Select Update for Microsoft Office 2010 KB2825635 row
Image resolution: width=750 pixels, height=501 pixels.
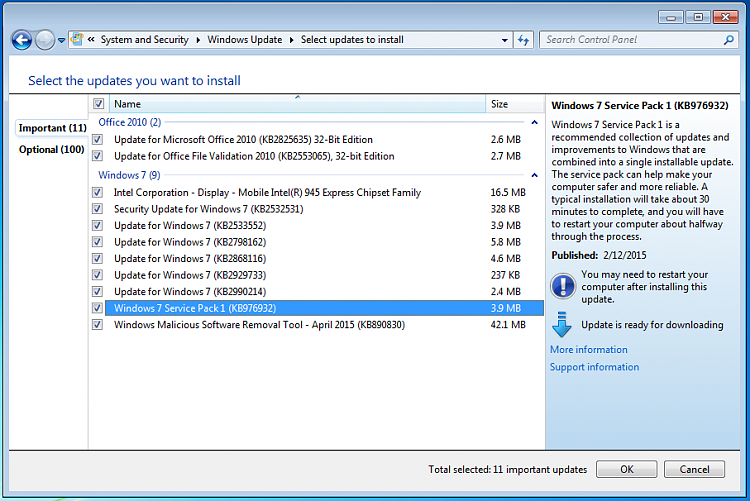324,139
